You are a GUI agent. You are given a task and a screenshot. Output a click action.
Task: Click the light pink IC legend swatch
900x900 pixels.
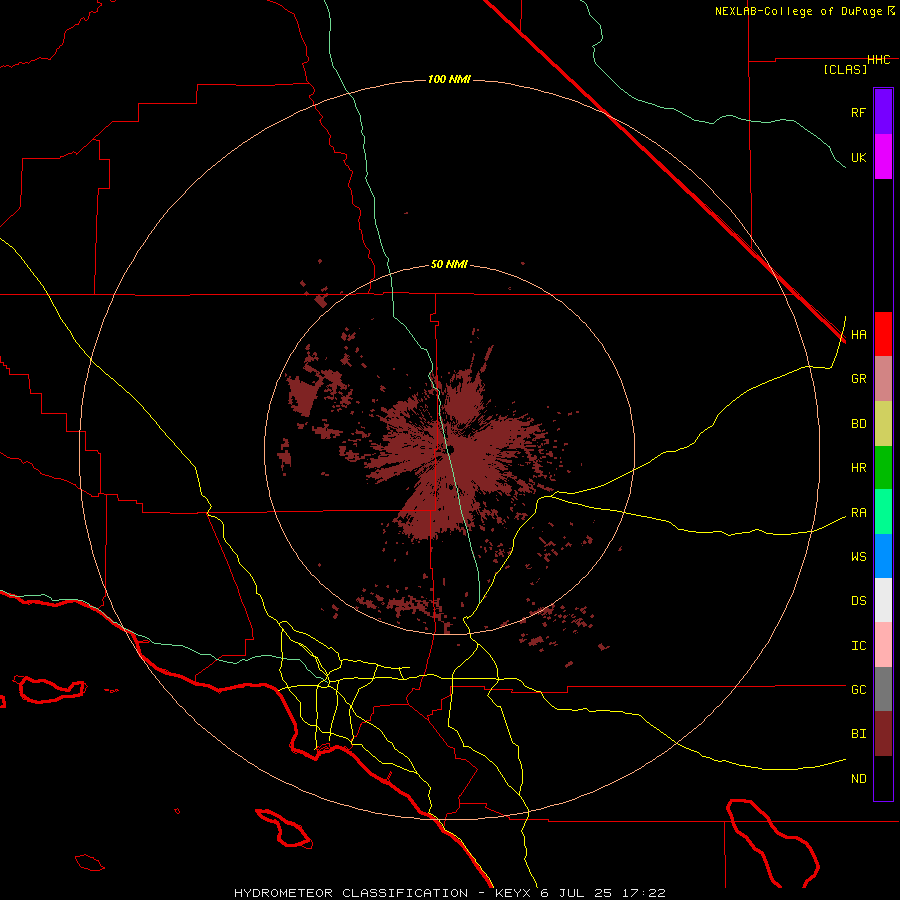coord(883,645)
